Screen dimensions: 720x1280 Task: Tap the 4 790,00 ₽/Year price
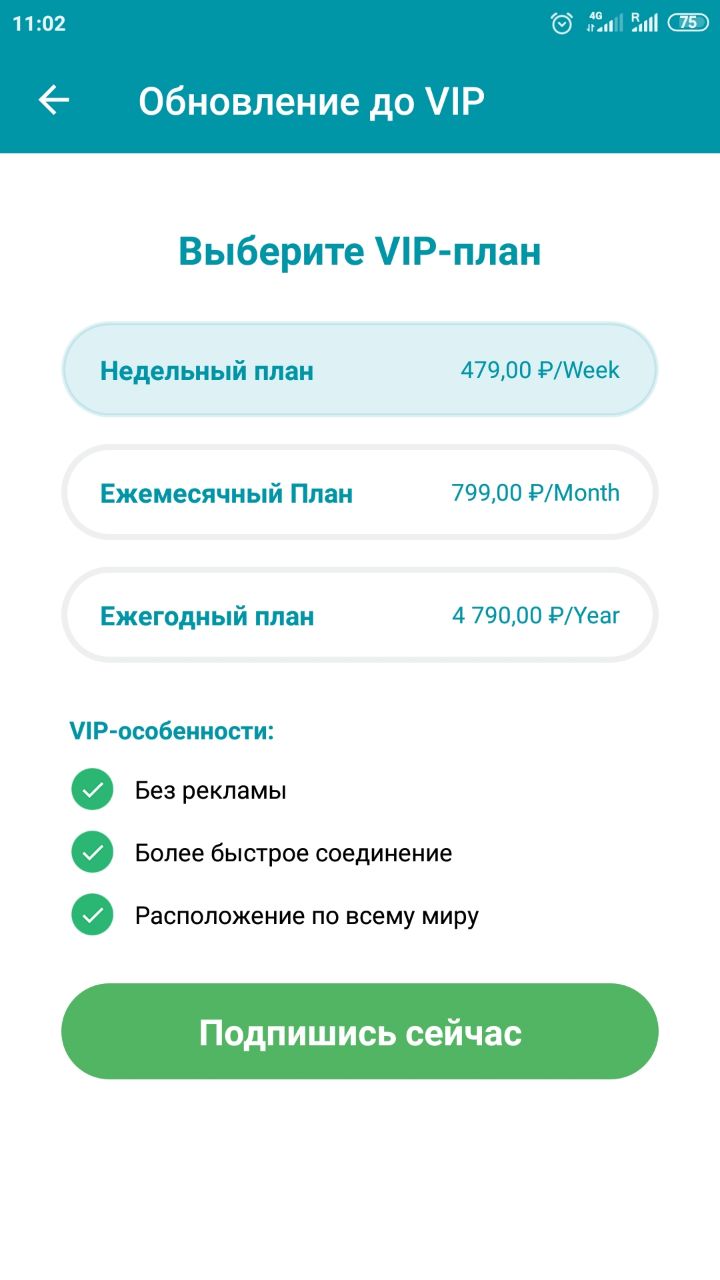[x=535, y=615]
